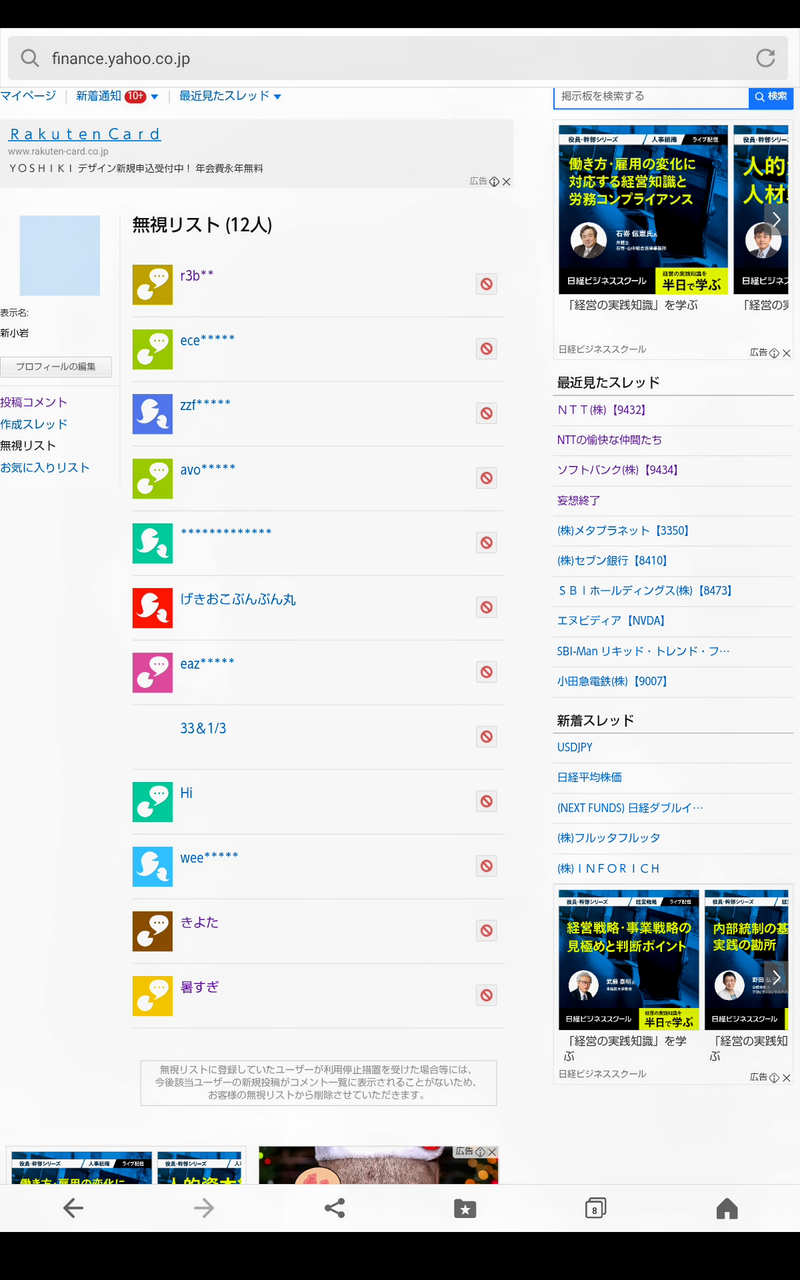This screenshot has height=1280, width=800.
Task: Open the ソフトバンク(株)【9434】 thread link
Action: (x=616, y=470)
